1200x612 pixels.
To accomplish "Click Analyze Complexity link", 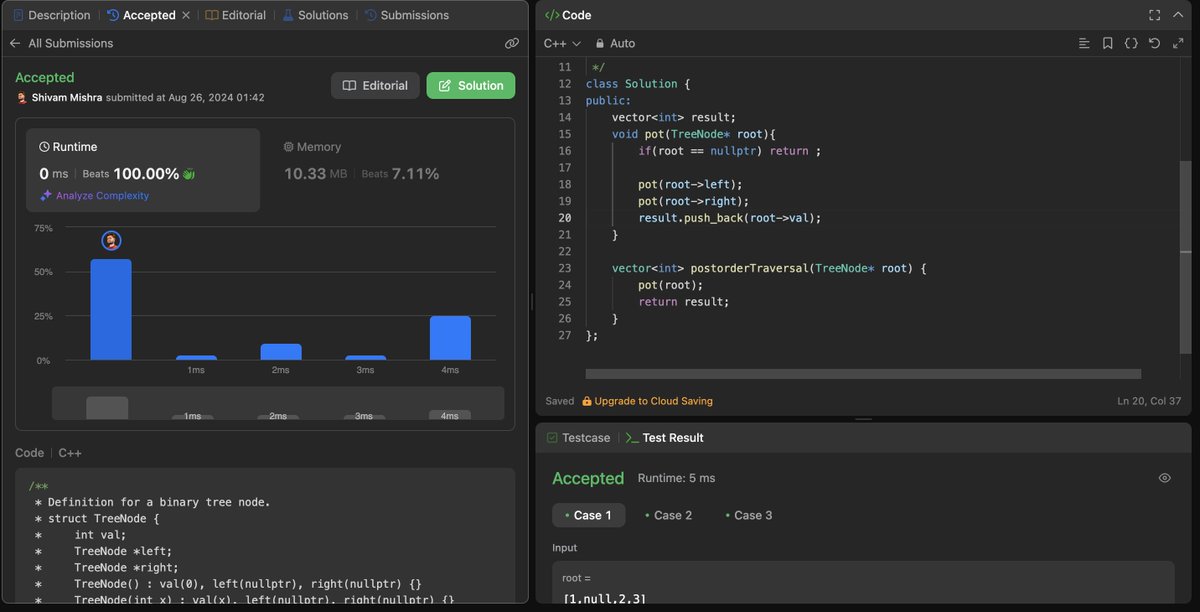I will click(x=94, y=196).
